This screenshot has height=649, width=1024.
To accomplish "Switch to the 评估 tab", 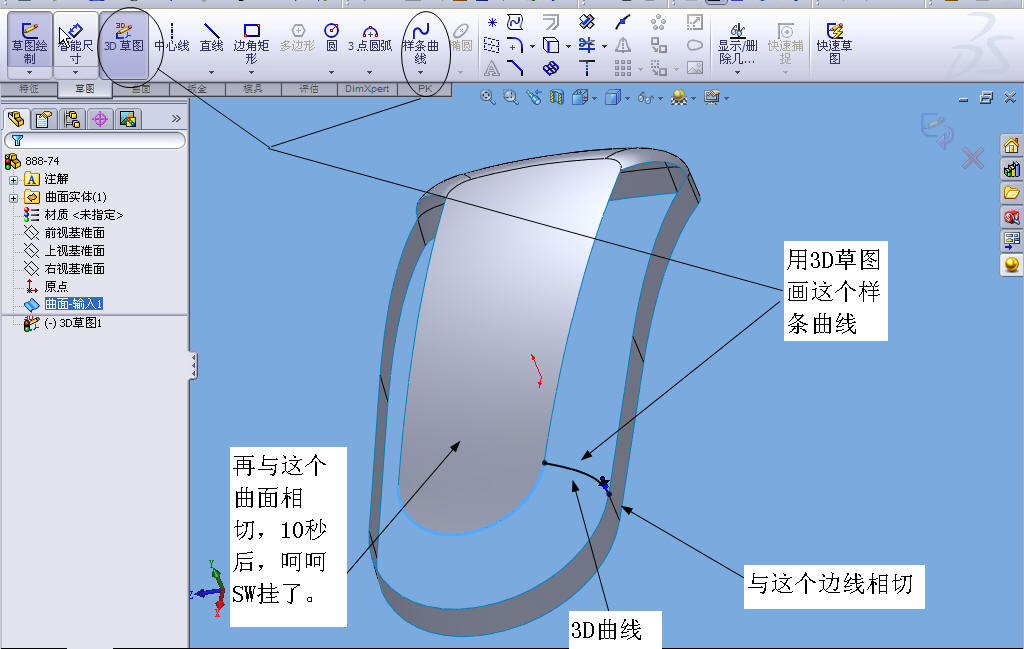I will point(309,89).
